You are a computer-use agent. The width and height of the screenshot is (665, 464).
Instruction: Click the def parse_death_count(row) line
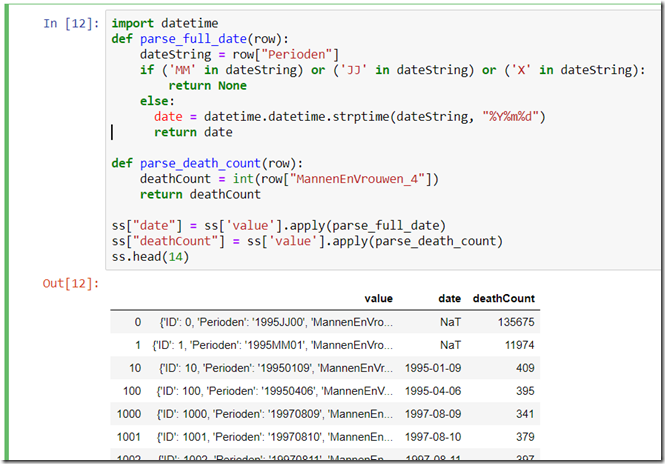[211, 163]
